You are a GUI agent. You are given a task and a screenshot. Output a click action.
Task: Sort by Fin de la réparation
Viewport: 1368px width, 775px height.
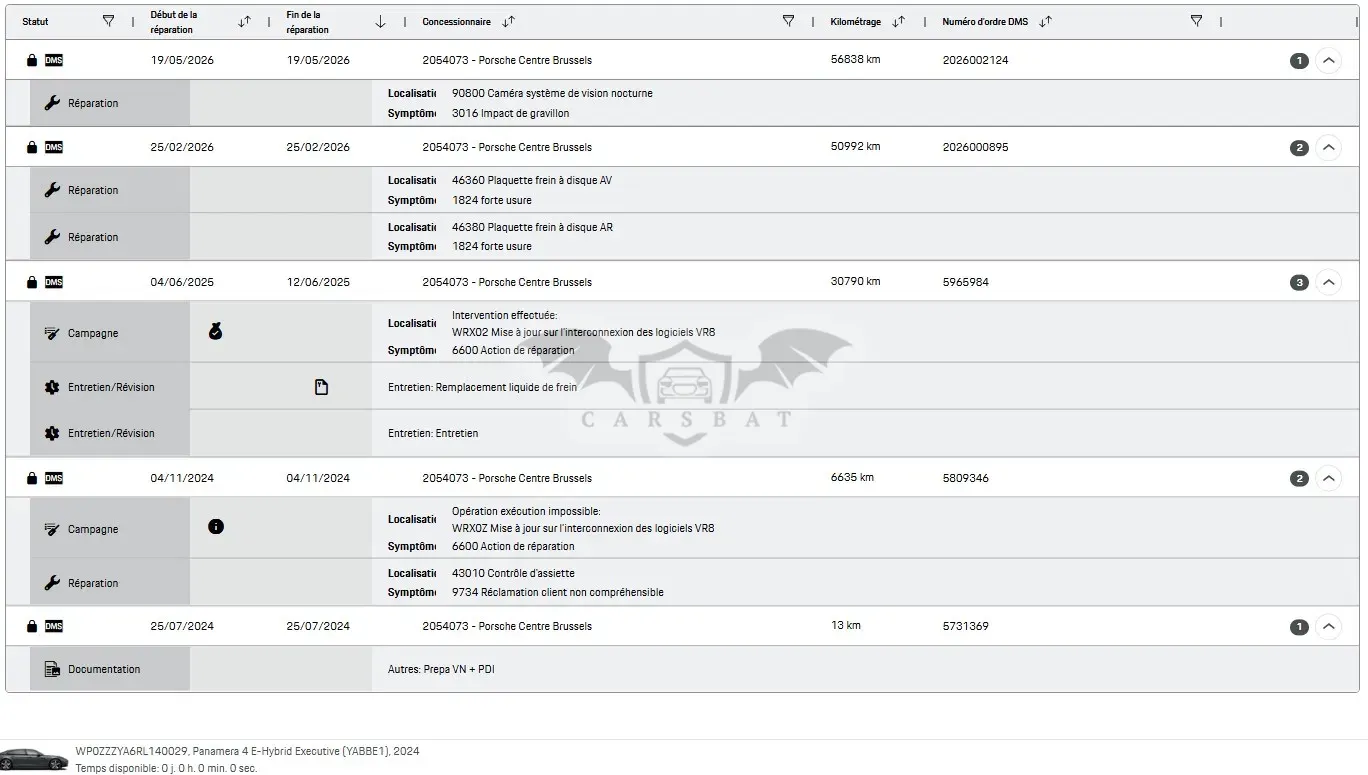380,21
